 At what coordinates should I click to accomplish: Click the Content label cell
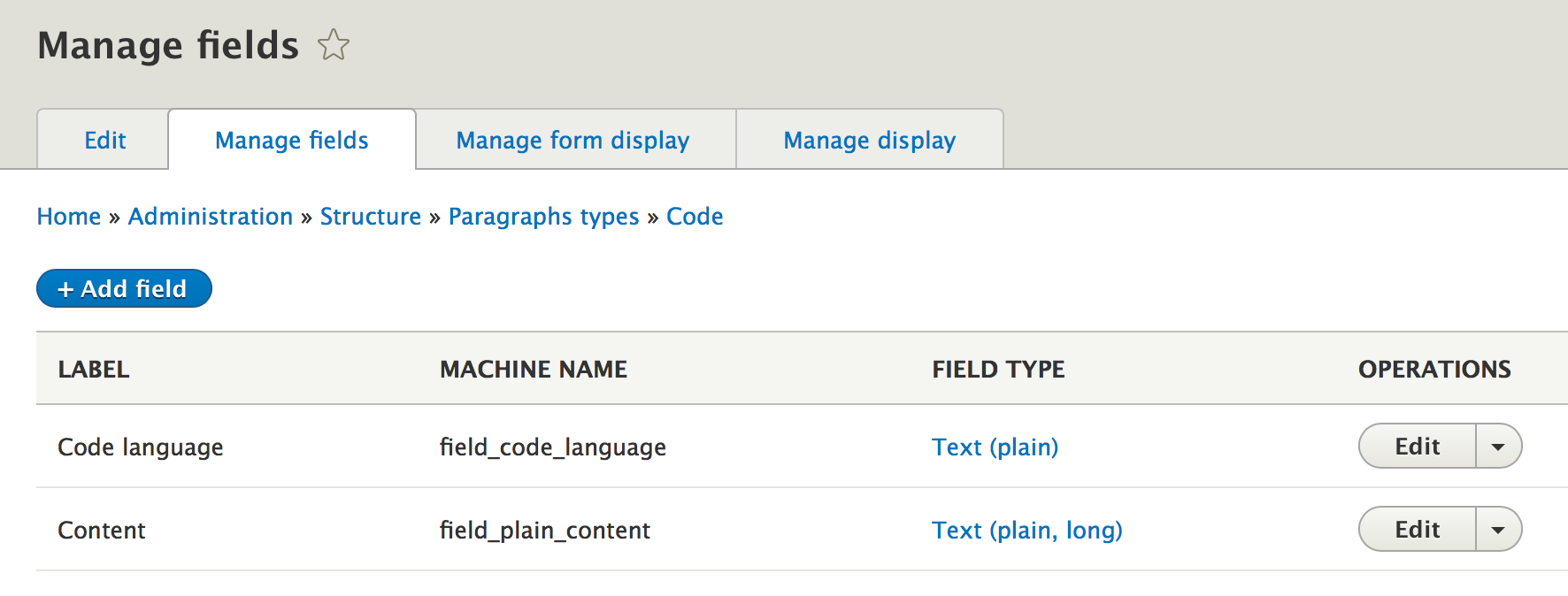(102, 531)
